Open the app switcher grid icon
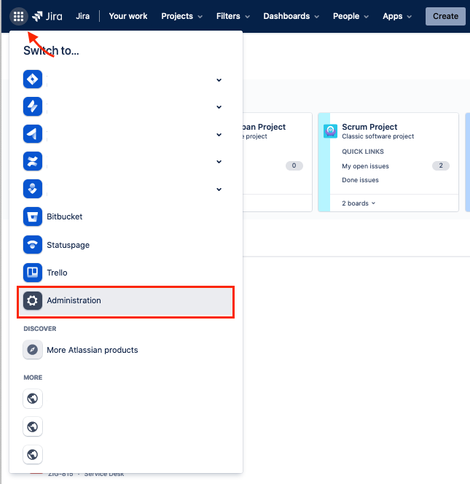This screenshot has height=484, width=470. point(18,16)
